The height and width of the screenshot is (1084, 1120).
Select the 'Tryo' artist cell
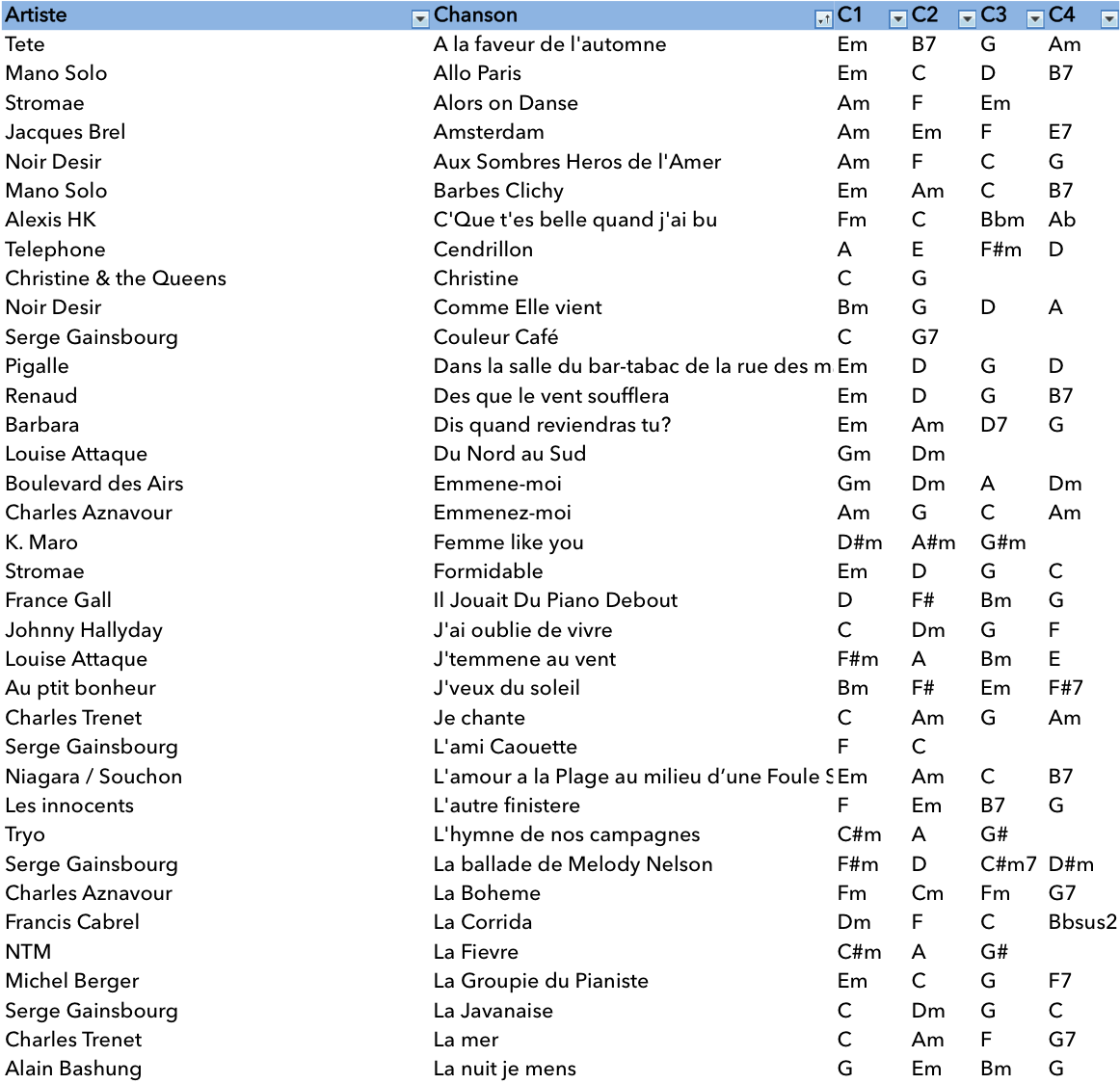coord(25,834)
